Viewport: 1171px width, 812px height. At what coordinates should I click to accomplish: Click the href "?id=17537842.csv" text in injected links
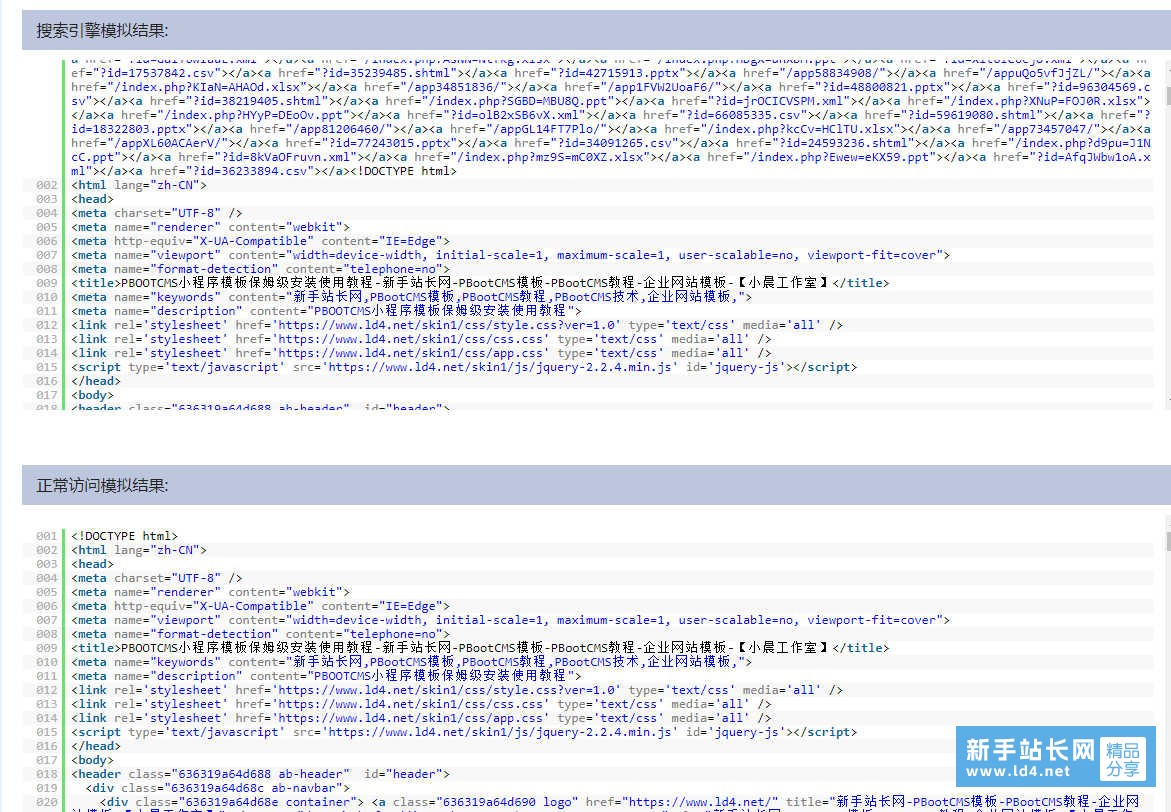tap(155, 73)
